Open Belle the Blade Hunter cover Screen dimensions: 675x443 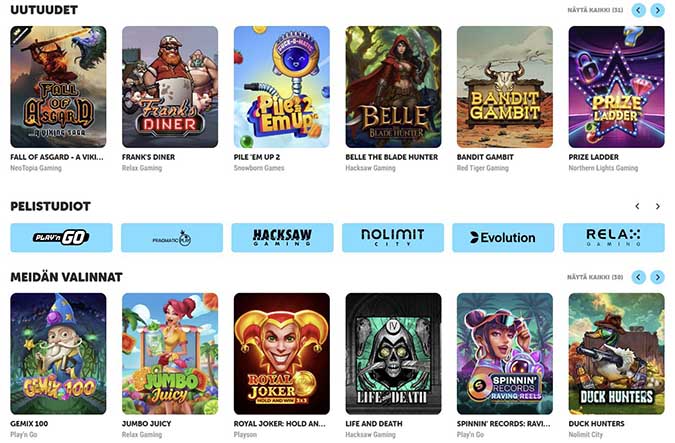point(393,87)
